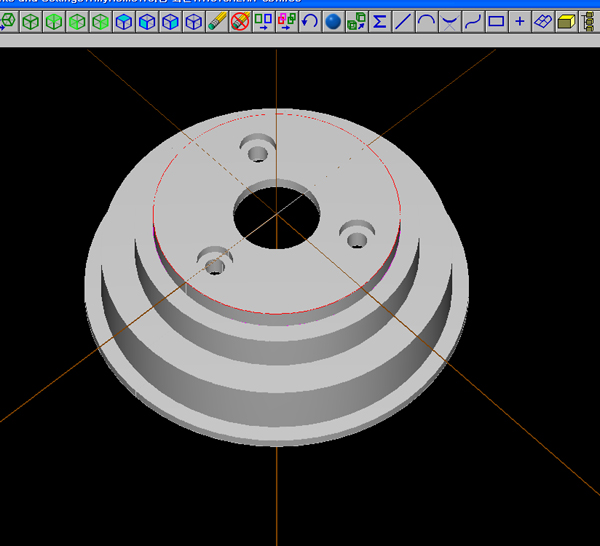This screenshot has width=600, height=546.
Task: Switch to Front view blue cube icon
Action: [x=147, y=21]
